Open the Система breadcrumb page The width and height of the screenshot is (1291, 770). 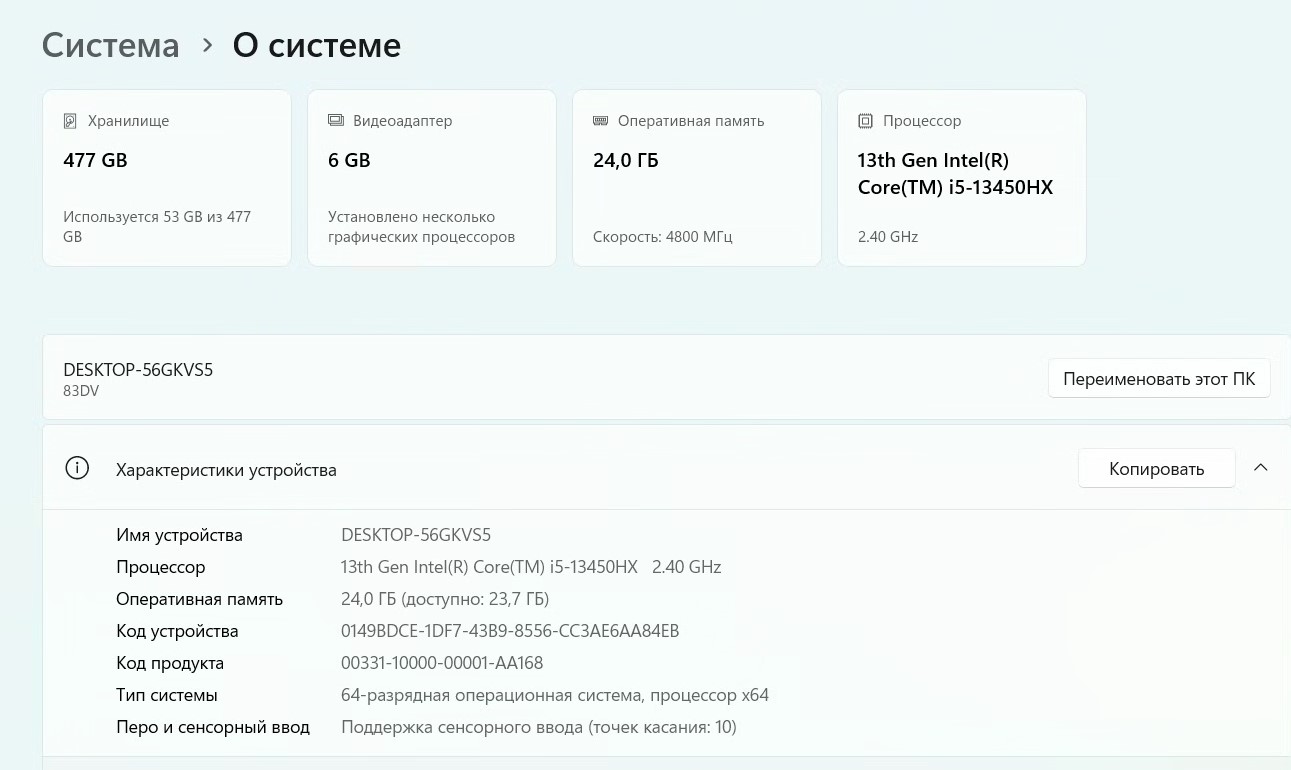point(110,44)
